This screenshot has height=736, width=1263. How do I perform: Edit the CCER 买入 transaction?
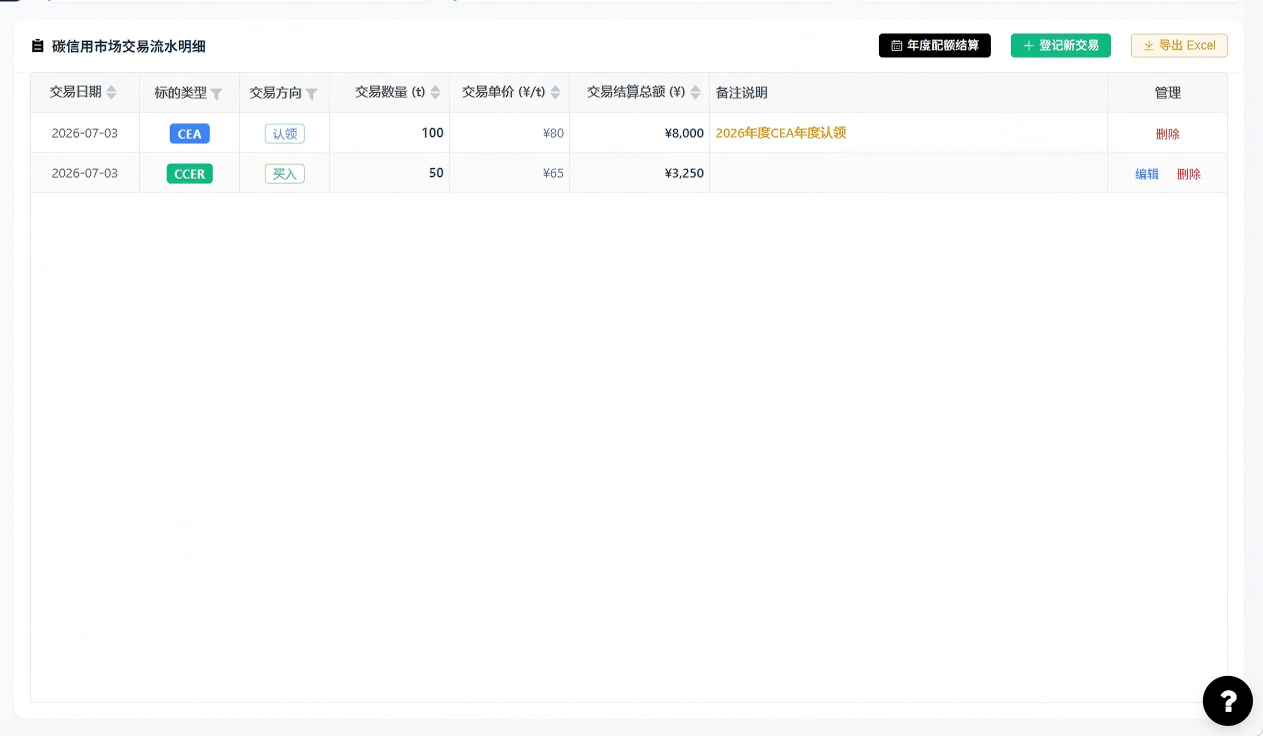[x=1147, y=174]
